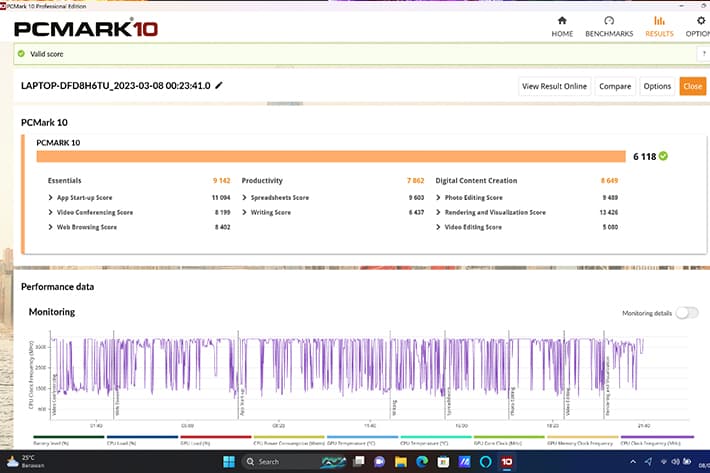
Task: Click View Result Online button
Action: tap(554, 86)
